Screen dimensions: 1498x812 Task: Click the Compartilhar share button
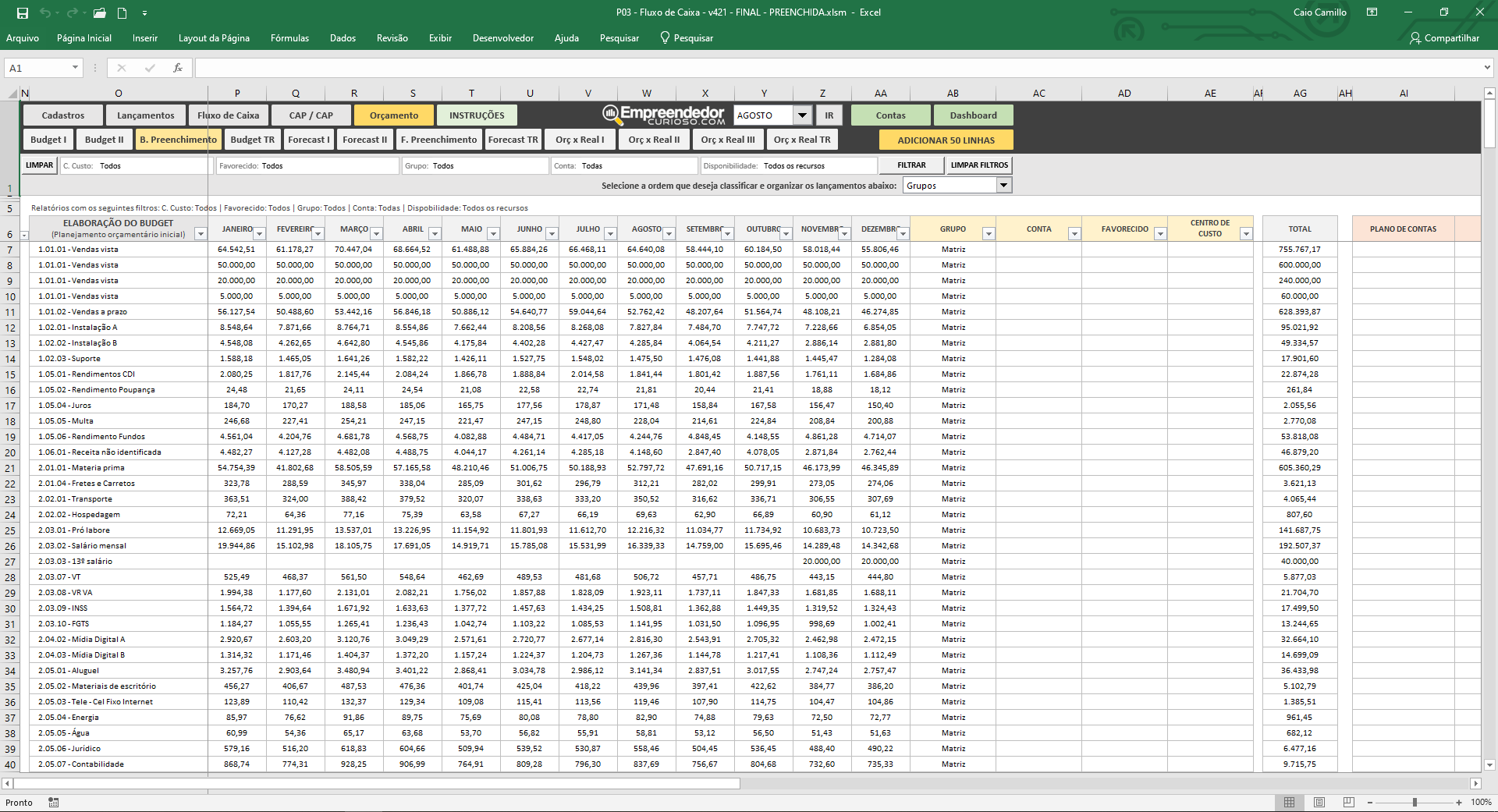click(1444, 37)
